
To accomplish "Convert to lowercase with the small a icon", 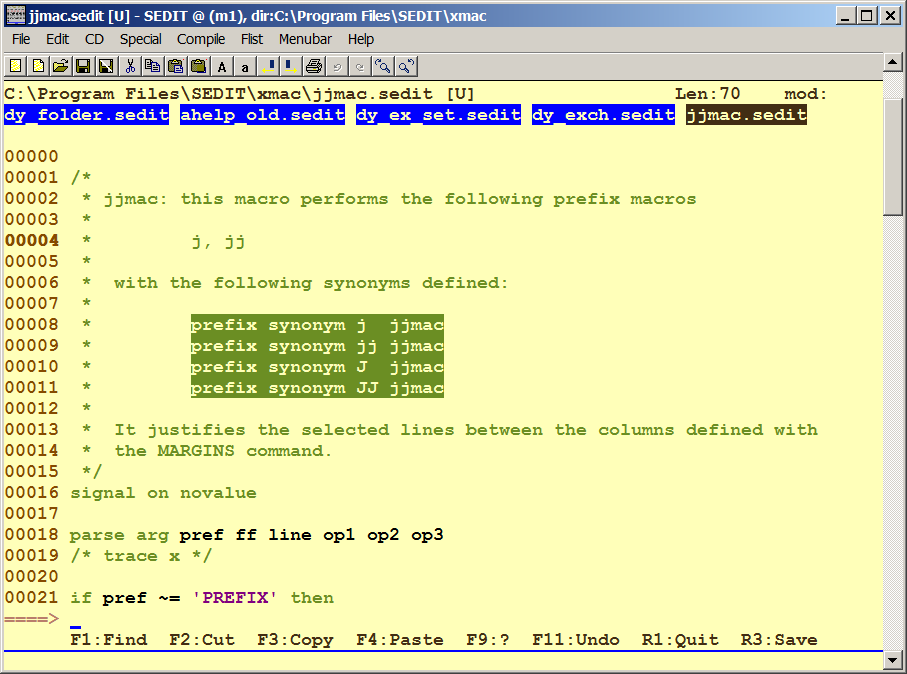I will coord(245,67).
